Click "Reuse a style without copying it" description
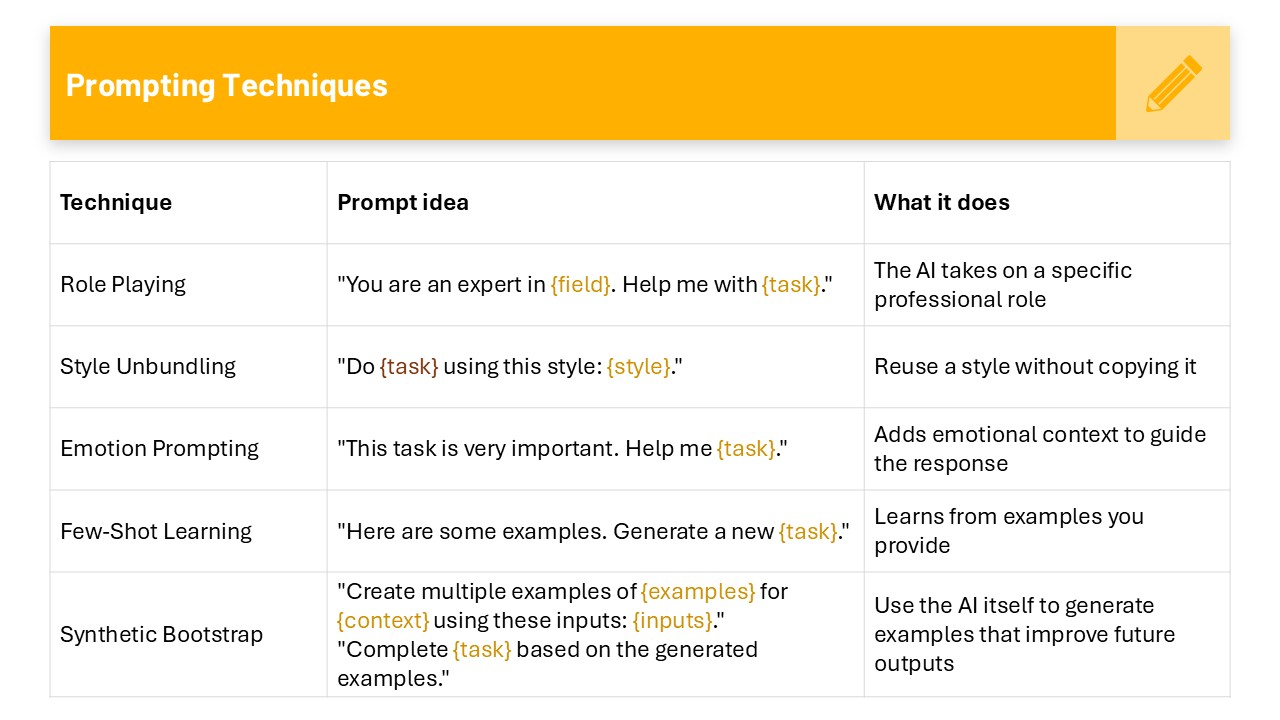1280x720 pixels. pyautogui.click(x=1035, y=367)
